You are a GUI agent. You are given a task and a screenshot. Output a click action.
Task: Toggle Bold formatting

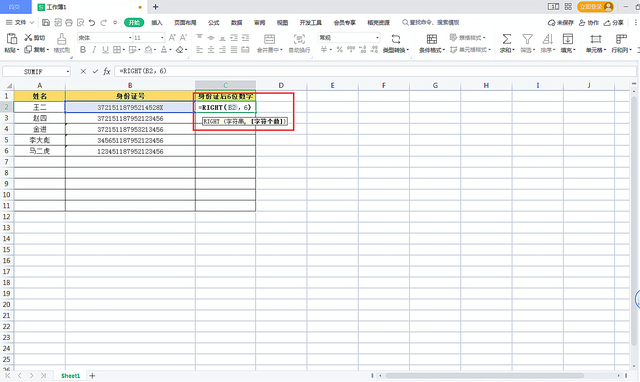click(x=83, y=50)
